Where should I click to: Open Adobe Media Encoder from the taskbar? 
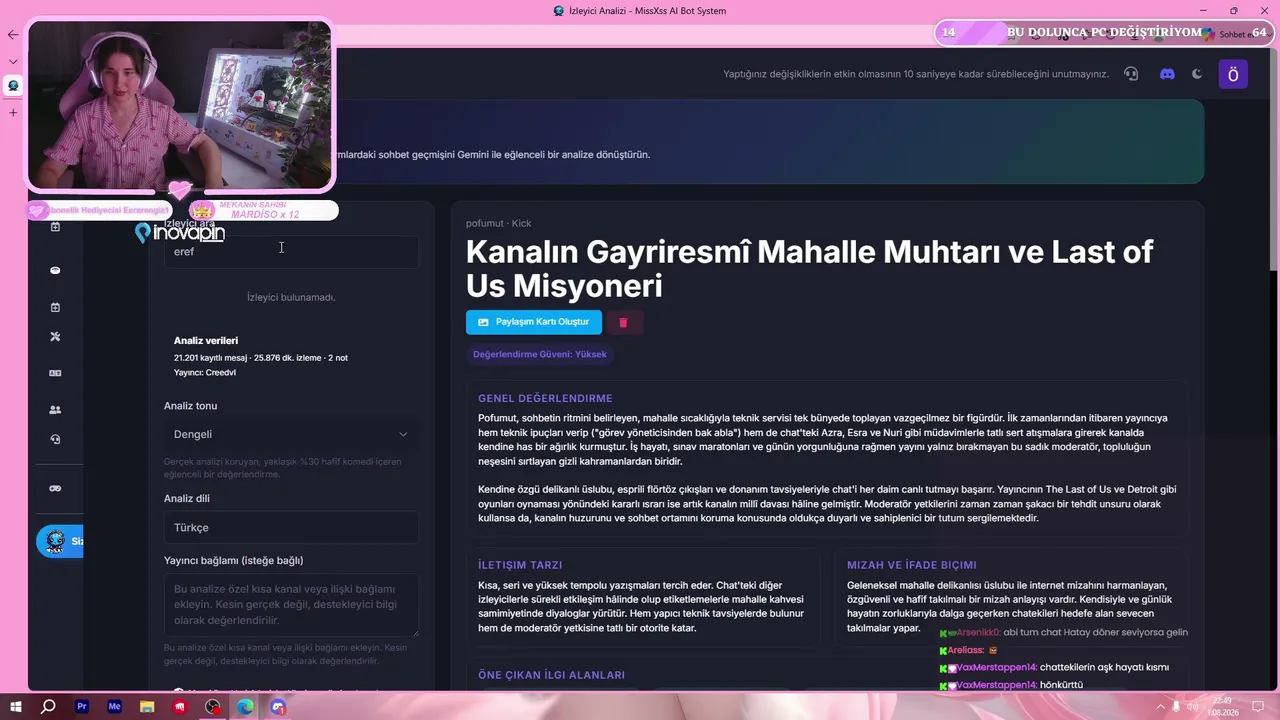pyautogui.click(x=115, y=707)
